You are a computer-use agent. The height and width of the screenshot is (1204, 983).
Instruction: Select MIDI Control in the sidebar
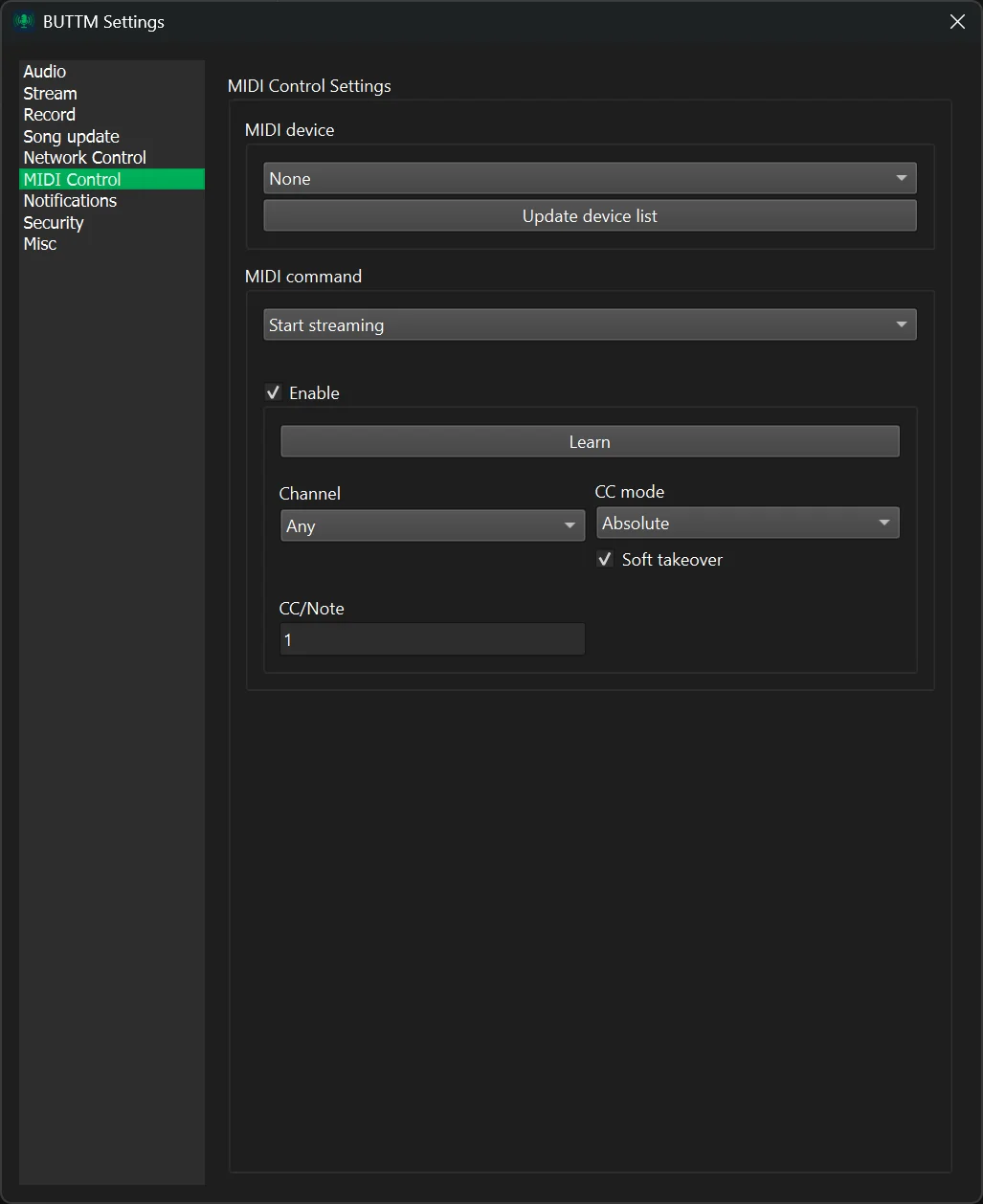[72, 180]
